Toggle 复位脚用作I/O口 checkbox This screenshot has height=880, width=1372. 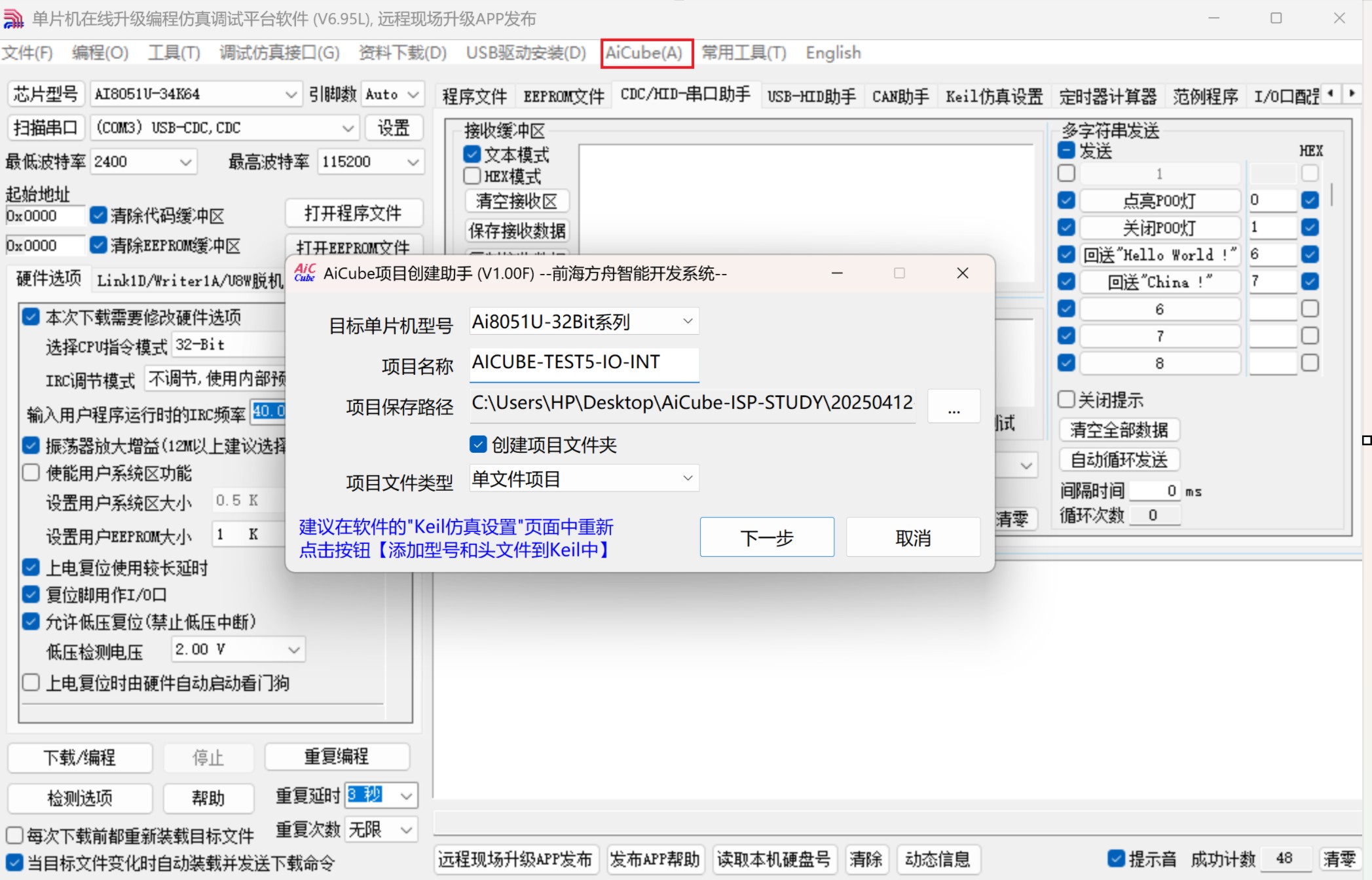(x=30, y=594)
